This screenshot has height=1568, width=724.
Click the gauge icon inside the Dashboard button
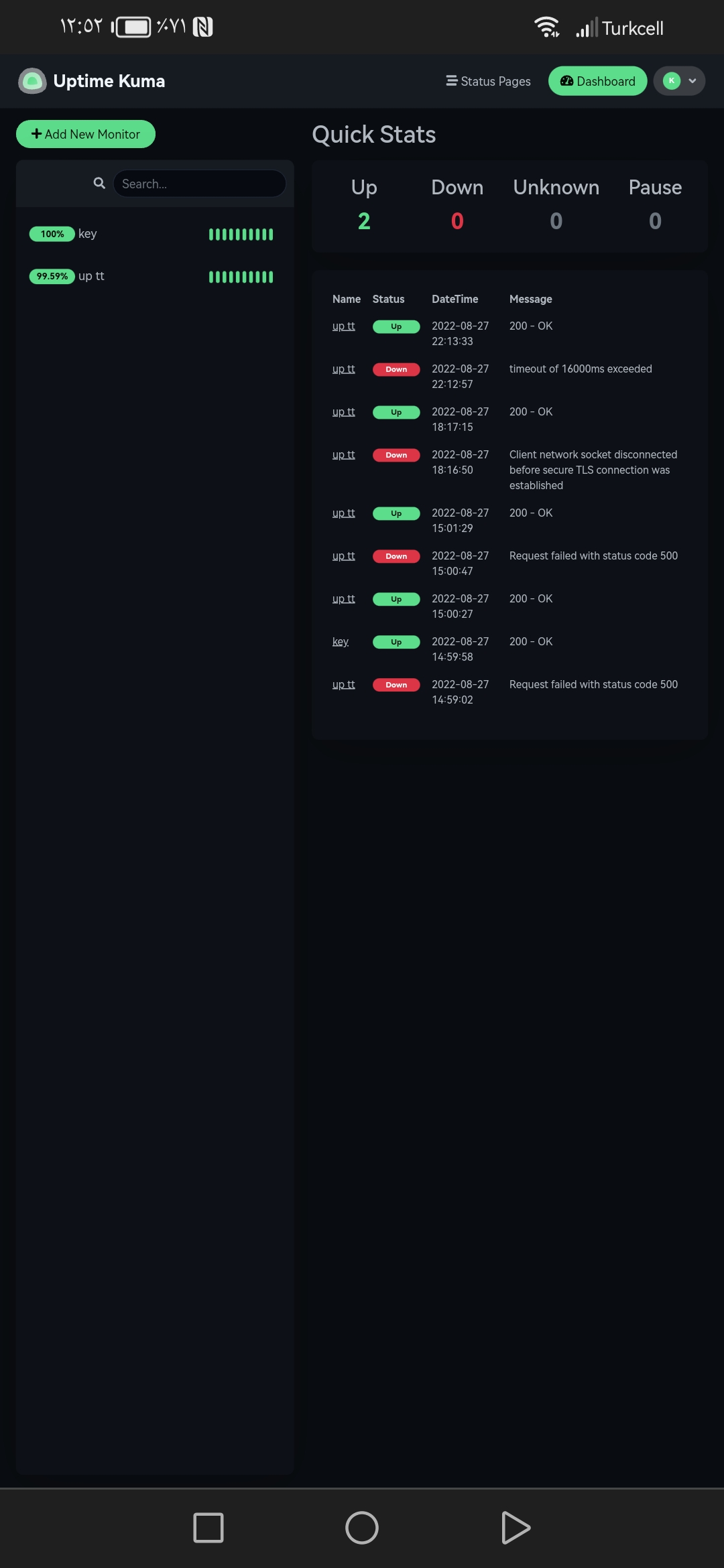point(567,80)
